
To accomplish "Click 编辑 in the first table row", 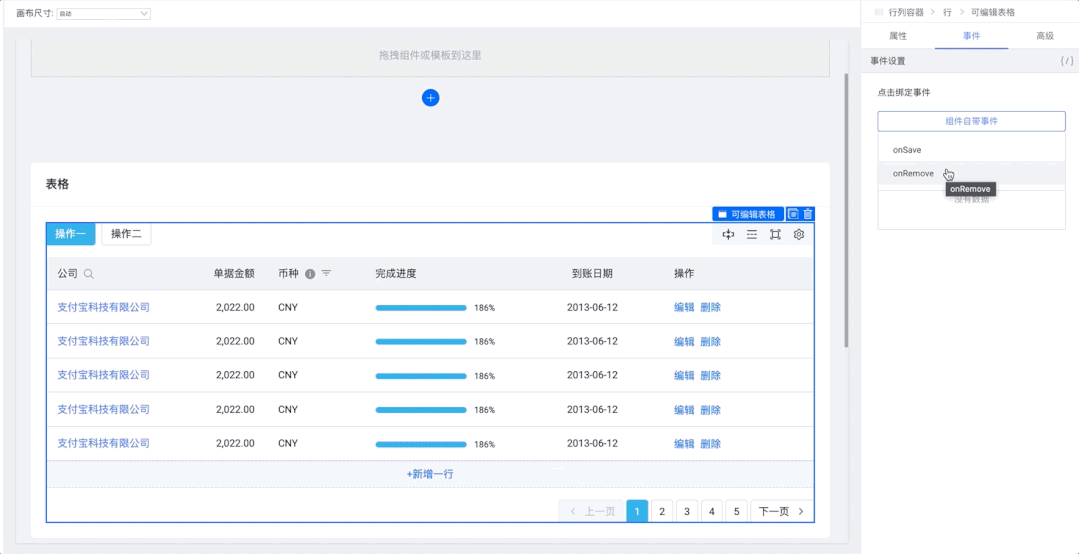I will [x=684, y=308].
